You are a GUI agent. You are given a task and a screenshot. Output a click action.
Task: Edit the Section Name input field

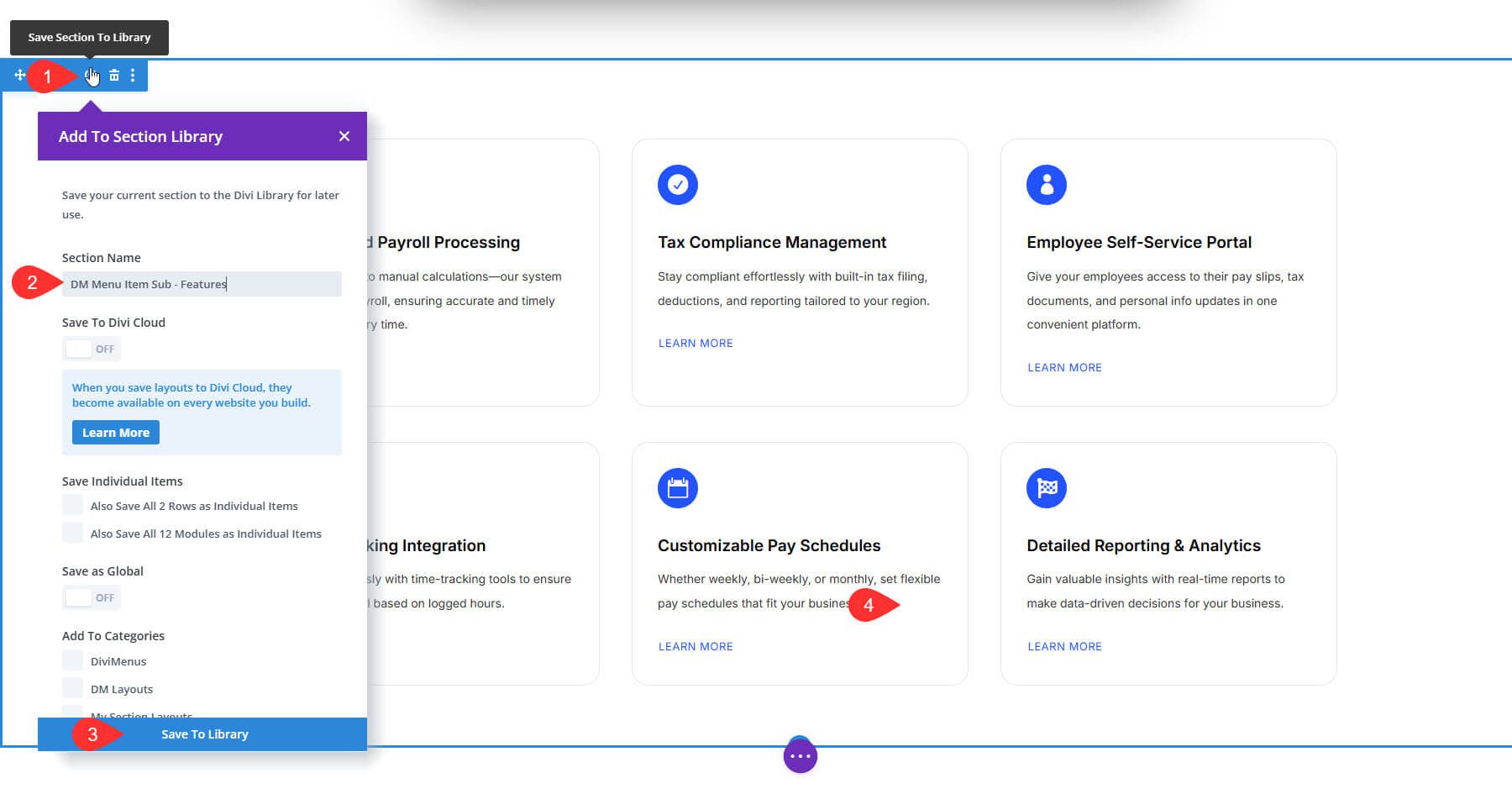[x=202, y=284]
